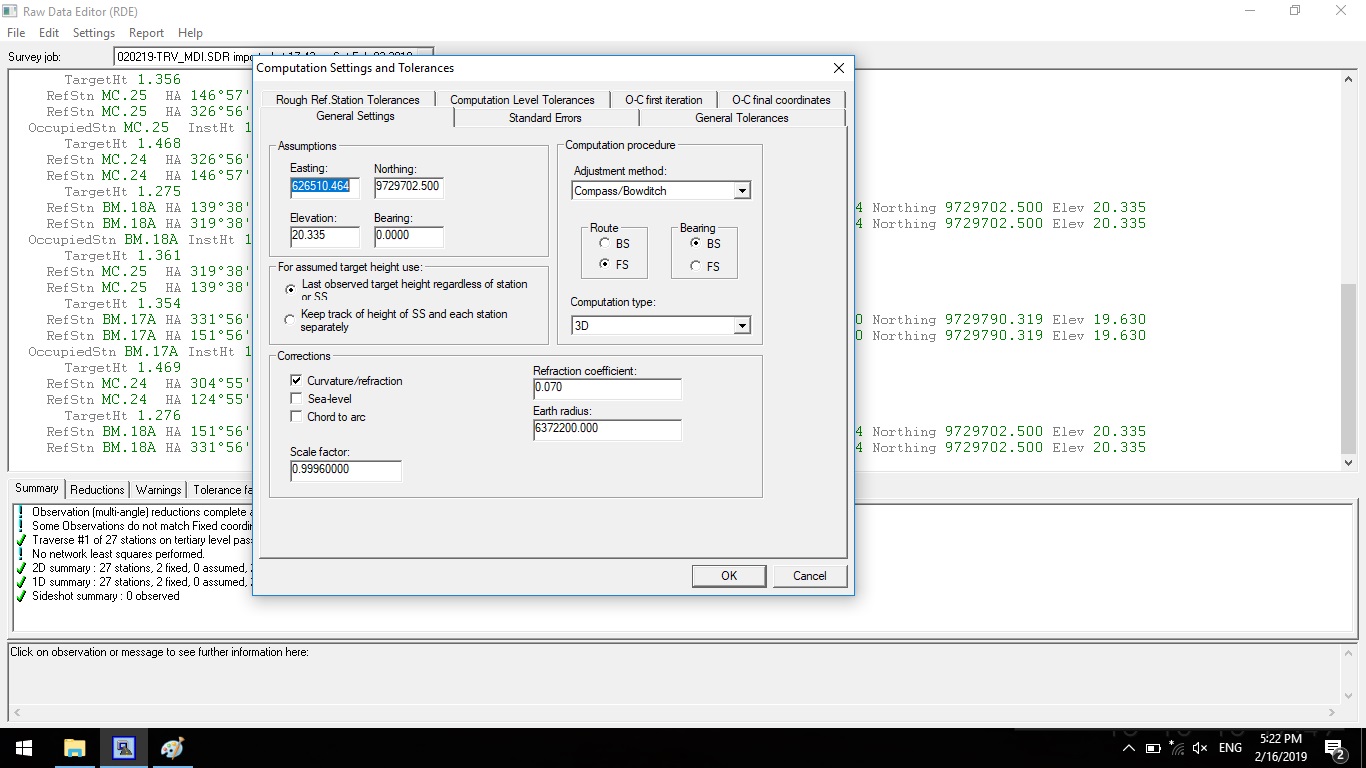Enable the Sea-level correction checkbox
The width and height of the screenshot is (1366, 768).
(296, 398)
